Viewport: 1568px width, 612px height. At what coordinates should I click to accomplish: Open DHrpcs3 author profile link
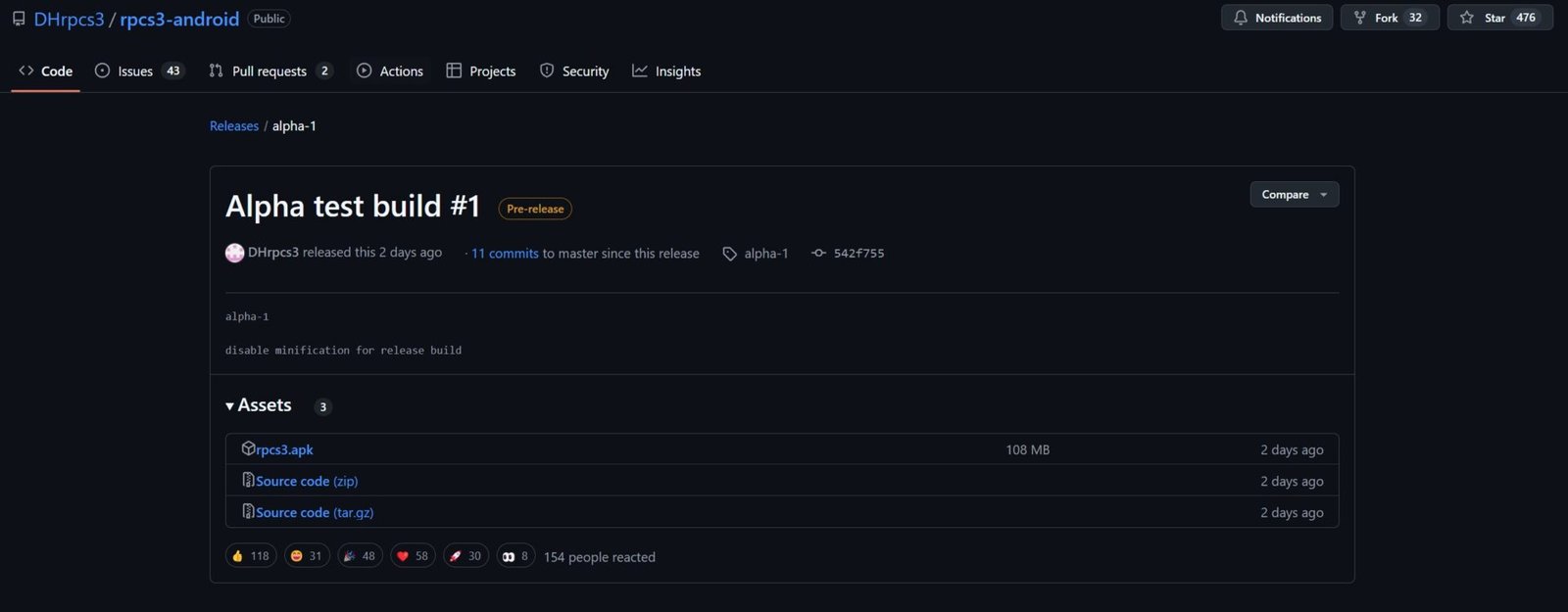[x=273, y=252]
